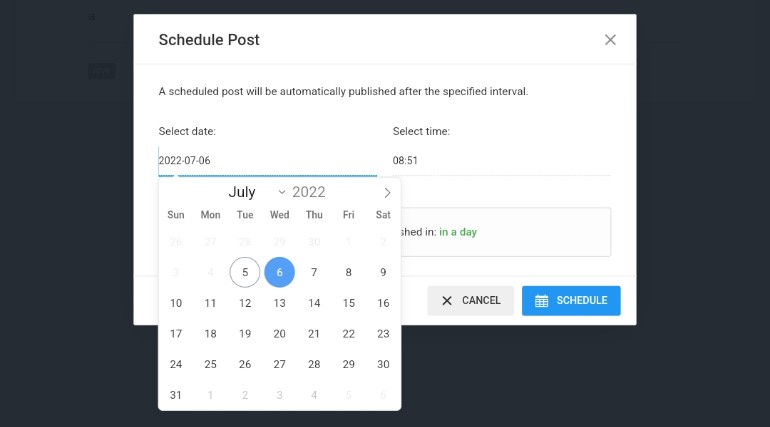770x427 pixels.
Task: Choose July 28 in the date picker
Action: [314, 364]
